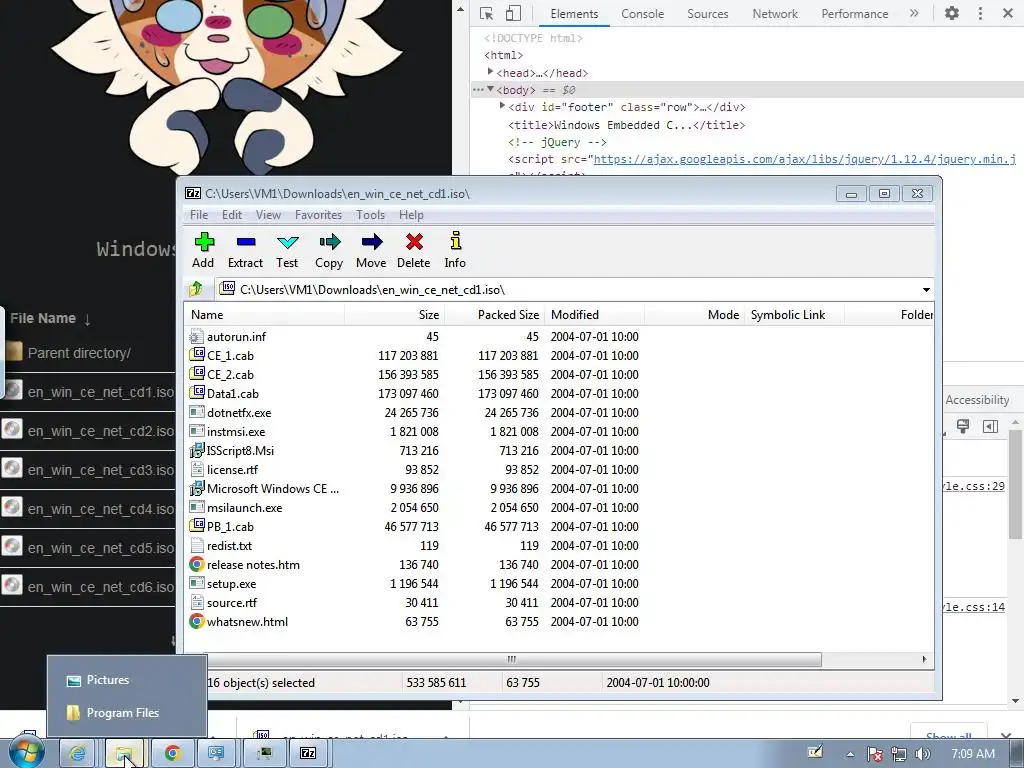Sort by the Modified column header
Screen dimensions: 1024x768
pyautogui.click(x=594, y=315)
